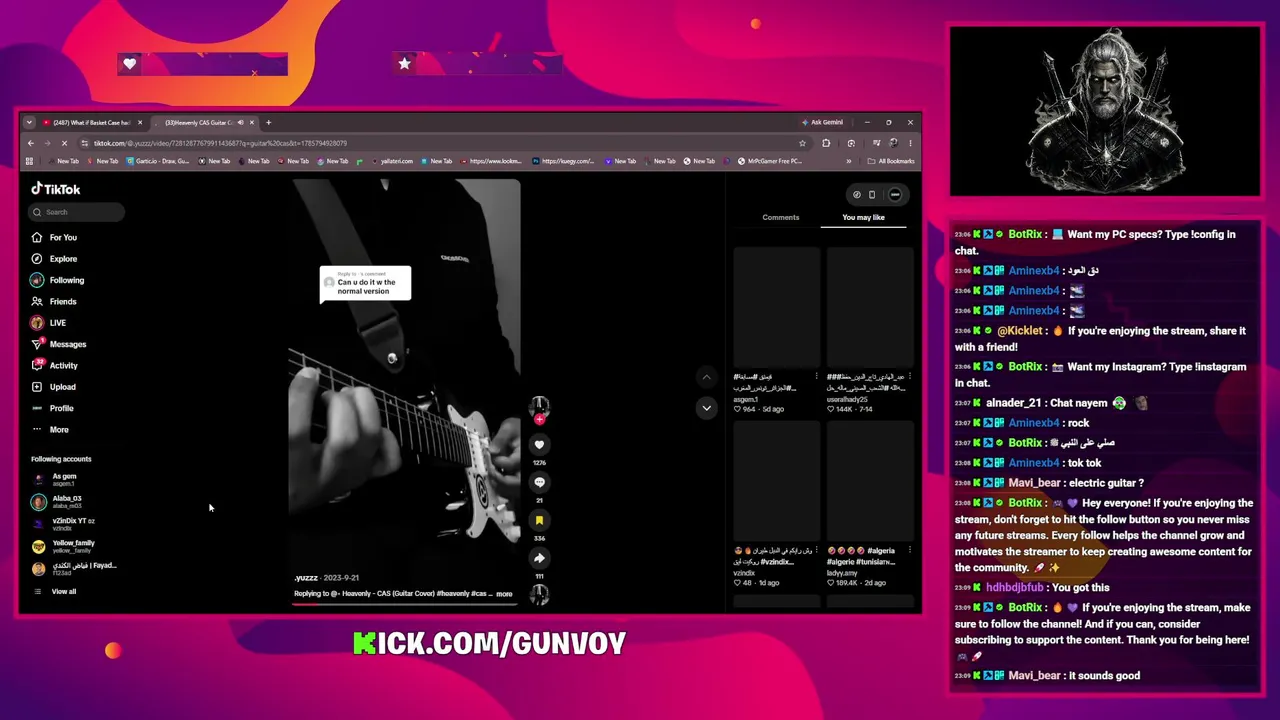Open options menu for asgem.1 video

(816, 377)
